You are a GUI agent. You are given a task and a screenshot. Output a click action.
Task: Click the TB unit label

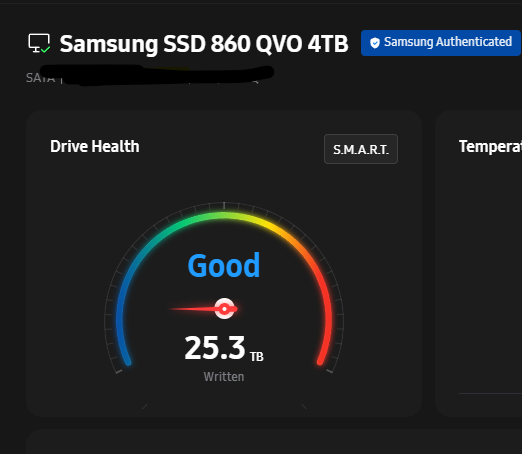click(257, 357)
